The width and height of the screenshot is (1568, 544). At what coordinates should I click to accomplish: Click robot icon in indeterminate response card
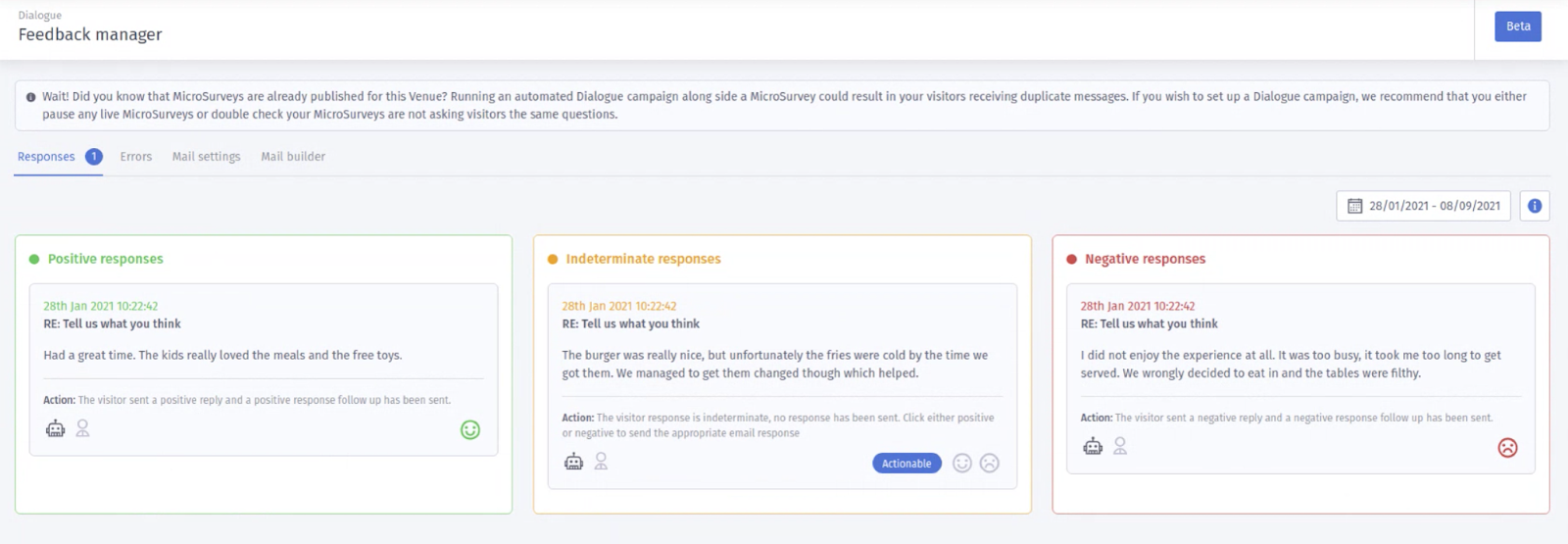[x=574, y=461]
